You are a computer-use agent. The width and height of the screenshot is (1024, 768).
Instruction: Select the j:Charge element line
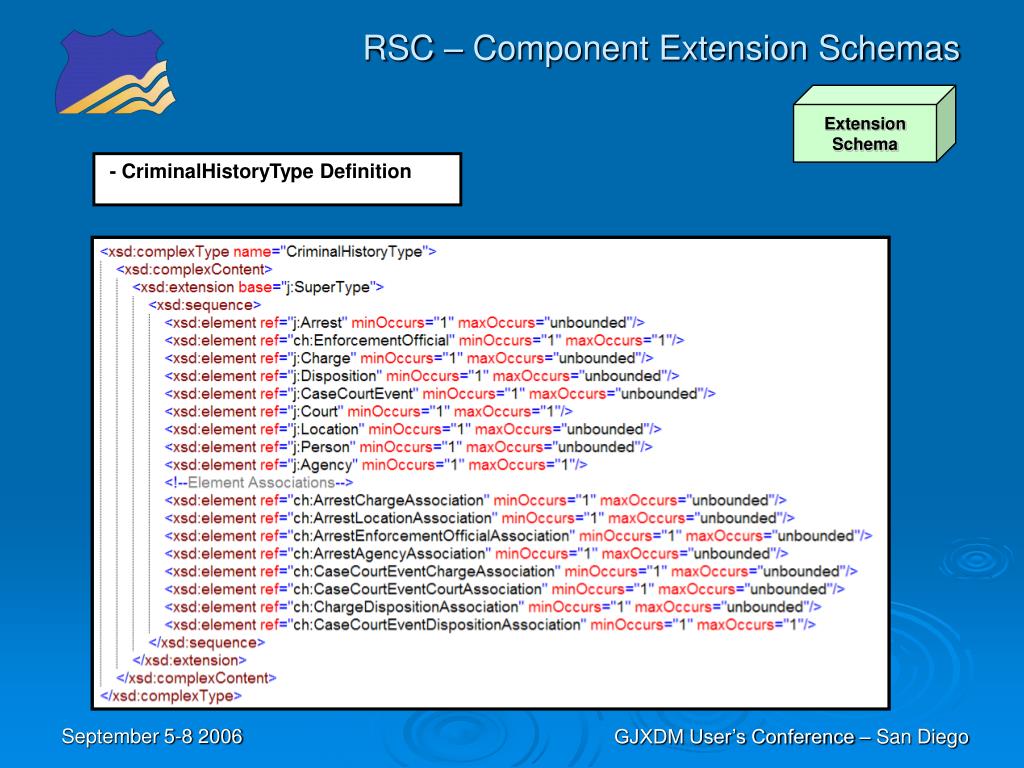[x=409, y=358]
